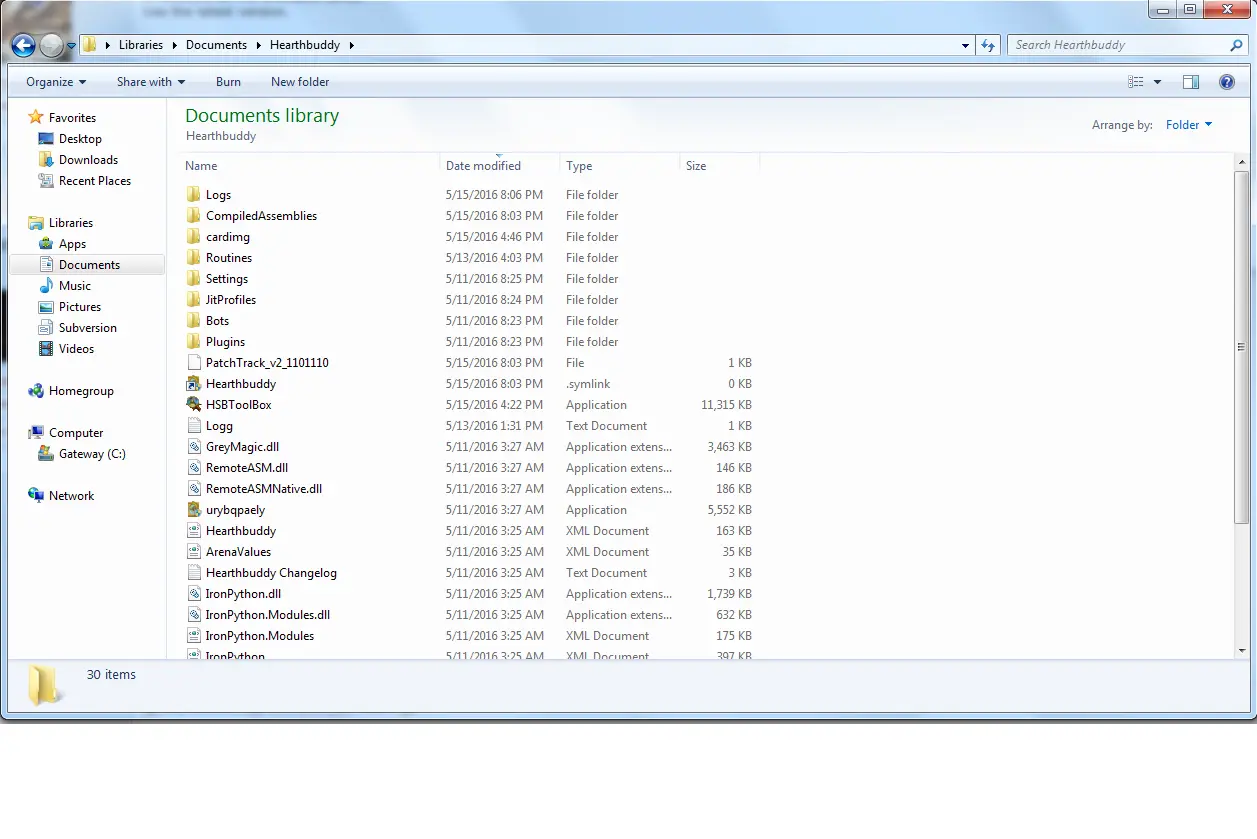Viewport: 1257px width, 839px height.
Task: Open the recent pages dropdown arrow
Action: point(71,45)
